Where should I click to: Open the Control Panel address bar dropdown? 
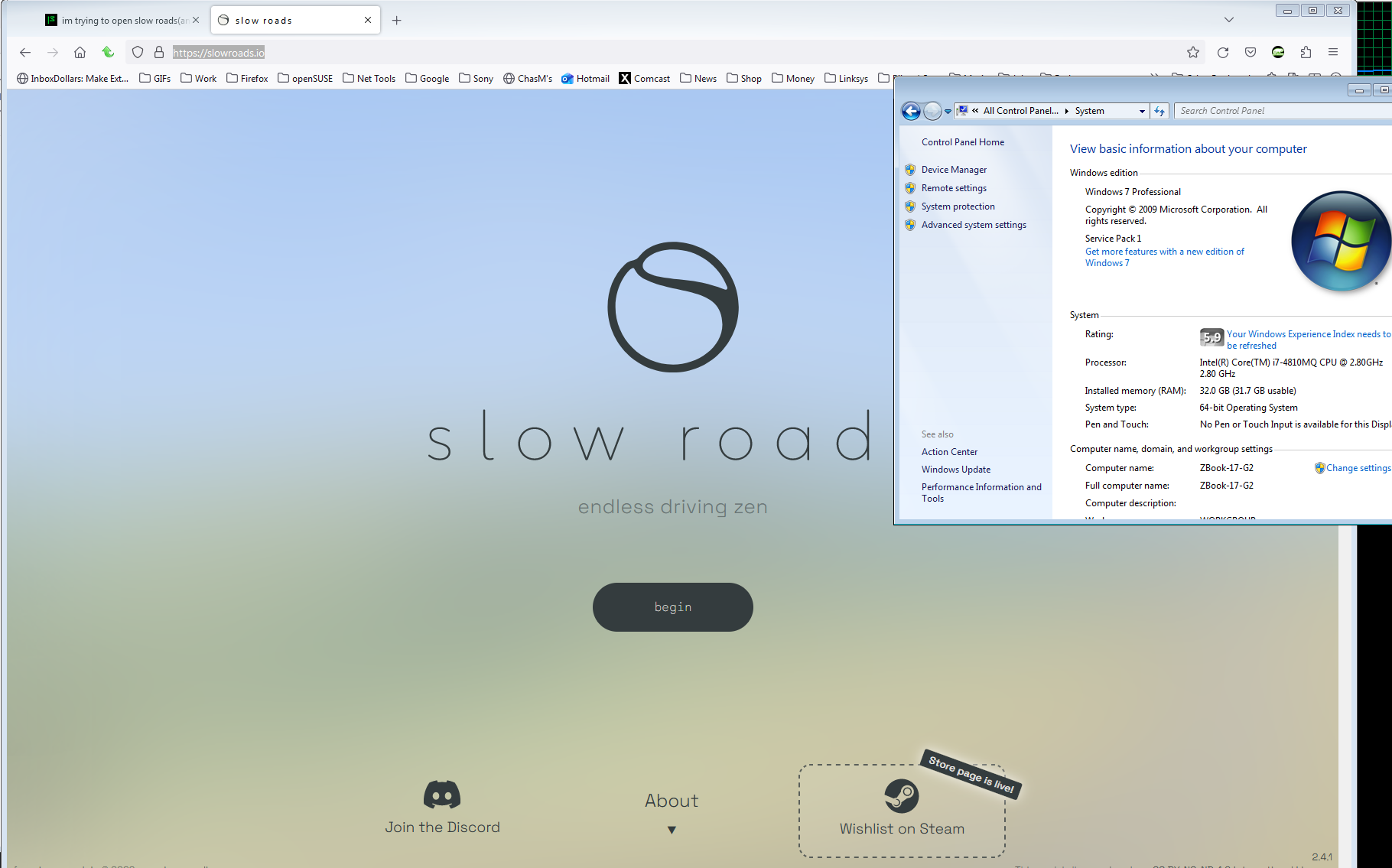pyautogui.click(x=1142, y=112)
